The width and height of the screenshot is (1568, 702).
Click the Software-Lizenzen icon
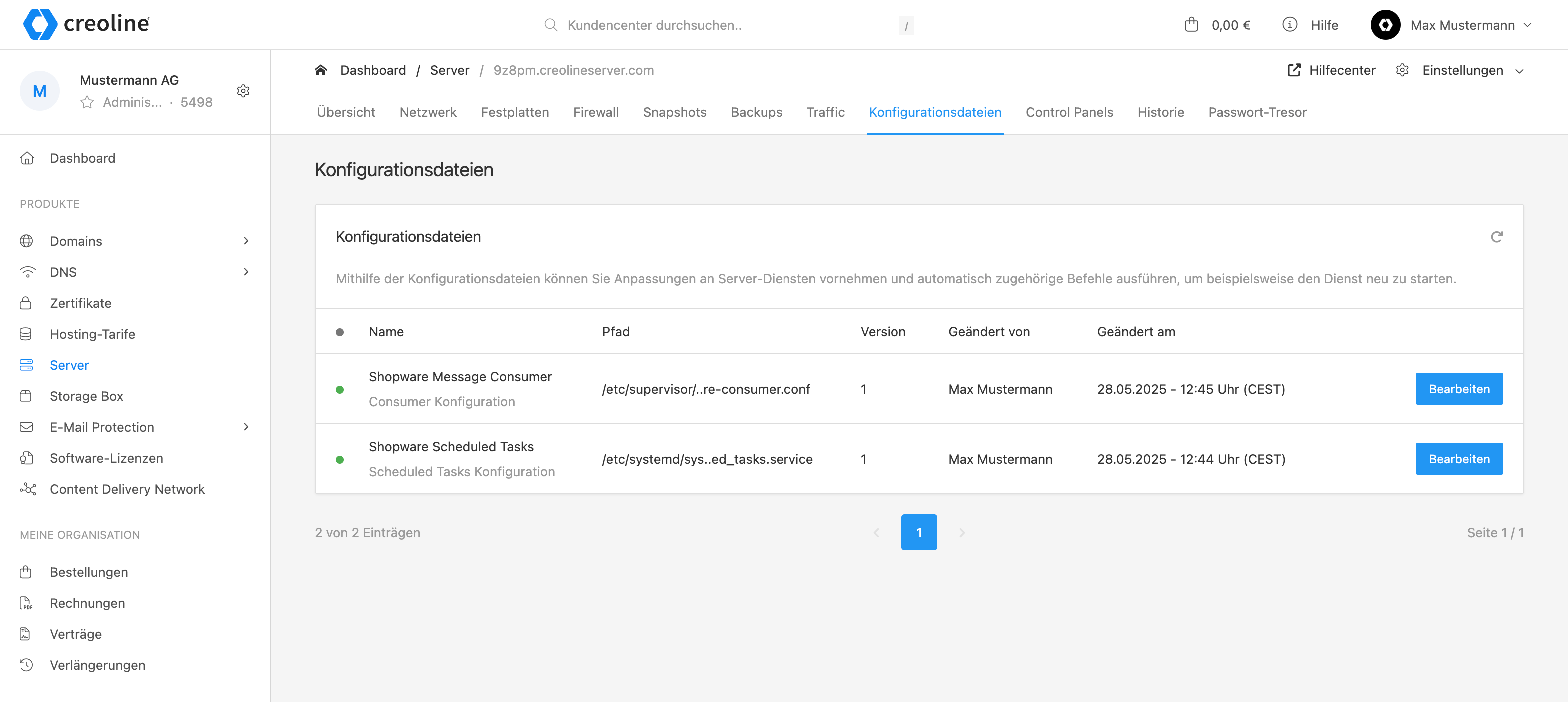pos(27,458)
